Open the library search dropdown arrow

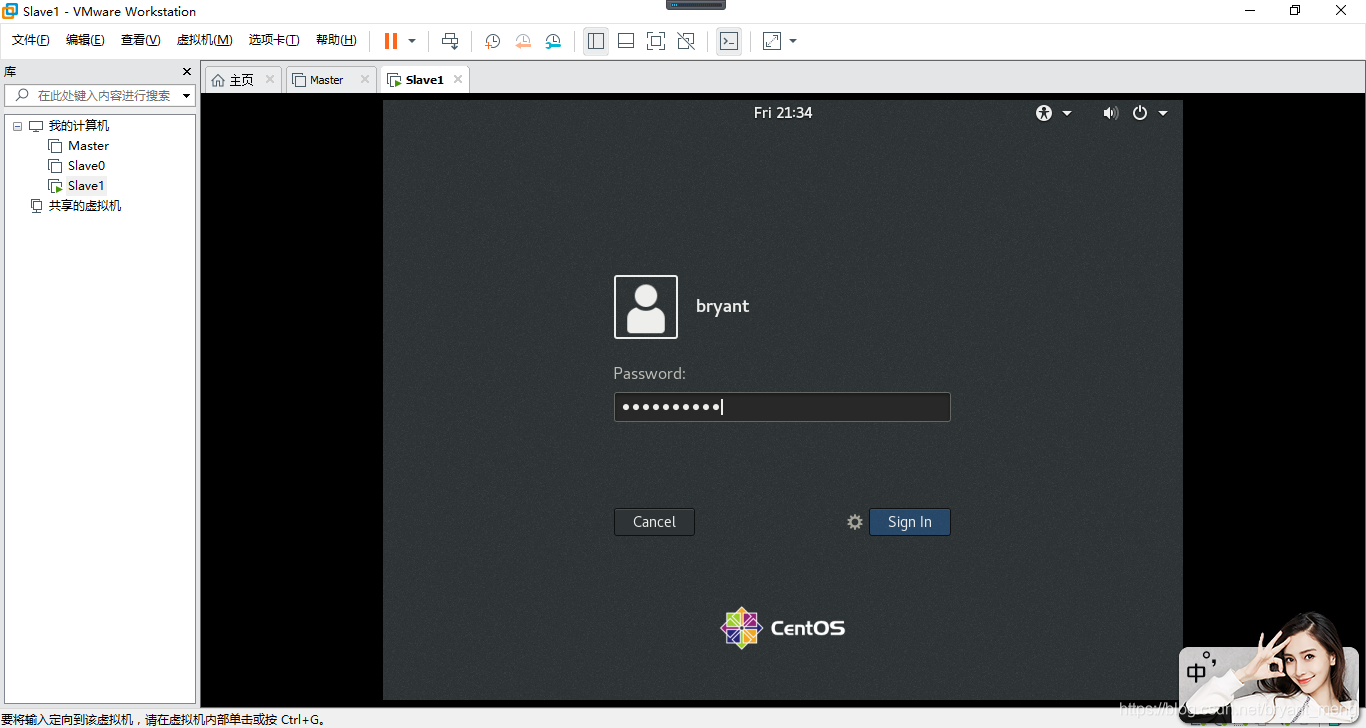[187, 96]
